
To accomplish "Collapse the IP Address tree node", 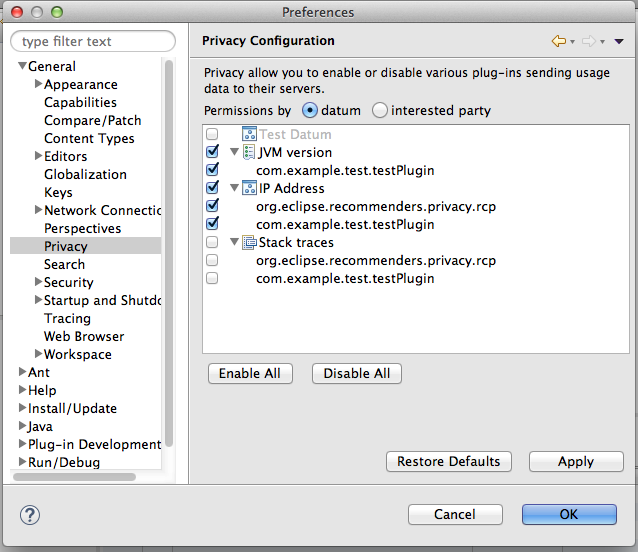I will (234, 188).
